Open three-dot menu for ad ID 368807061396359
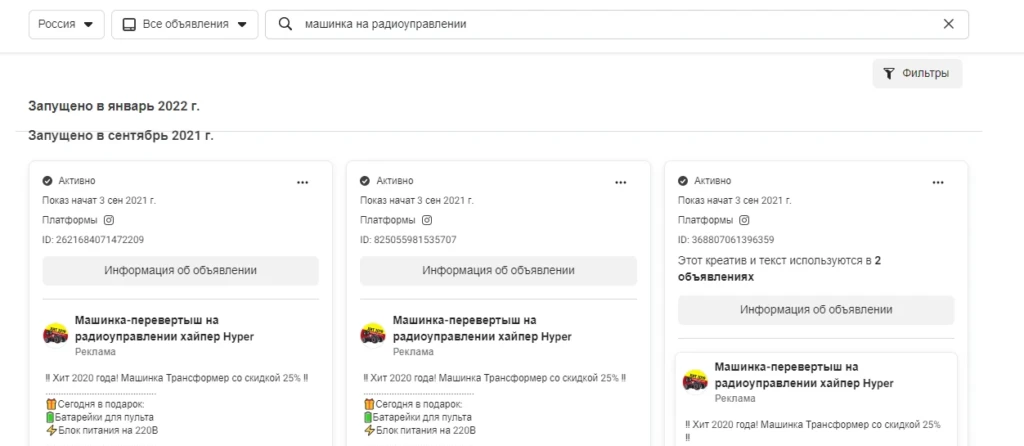The height and width of the screenshot is (446, 1024). coord(938,182)
